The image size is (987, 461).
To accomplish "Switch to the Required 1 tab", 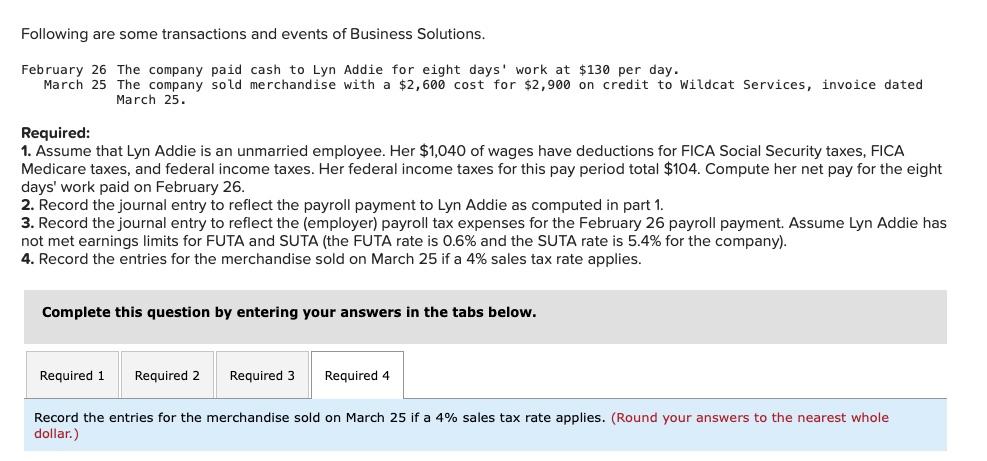I will coord(72,375).
